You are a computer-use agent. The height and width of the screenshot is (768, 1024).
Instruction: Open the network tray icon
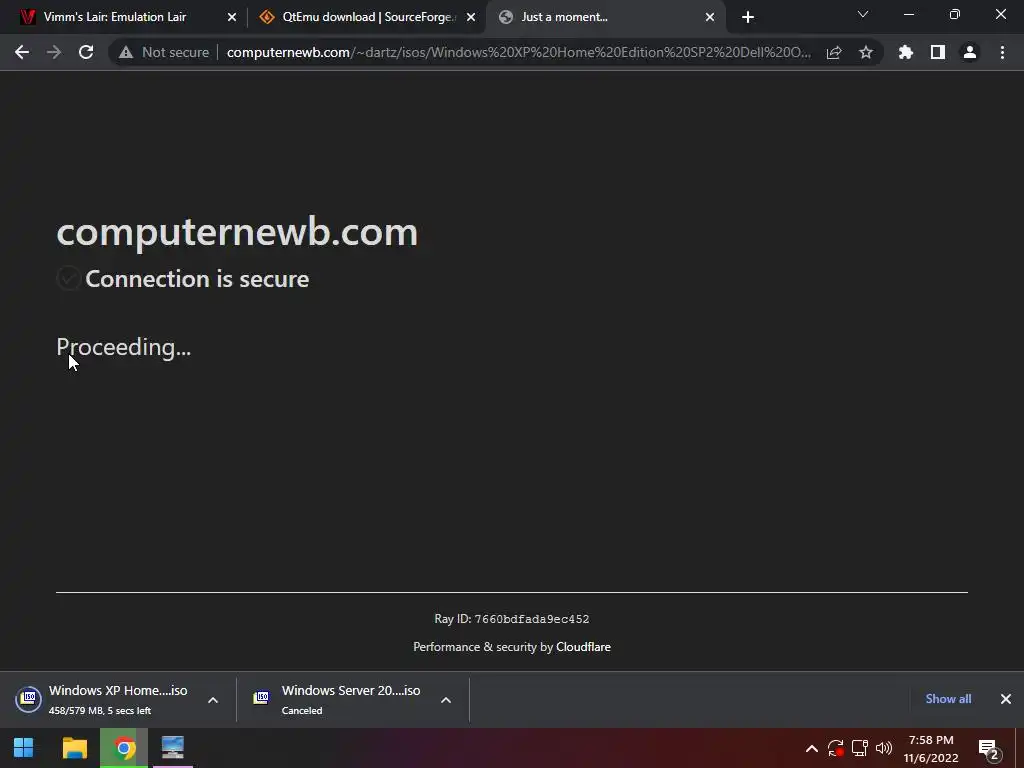click(859, 748)
